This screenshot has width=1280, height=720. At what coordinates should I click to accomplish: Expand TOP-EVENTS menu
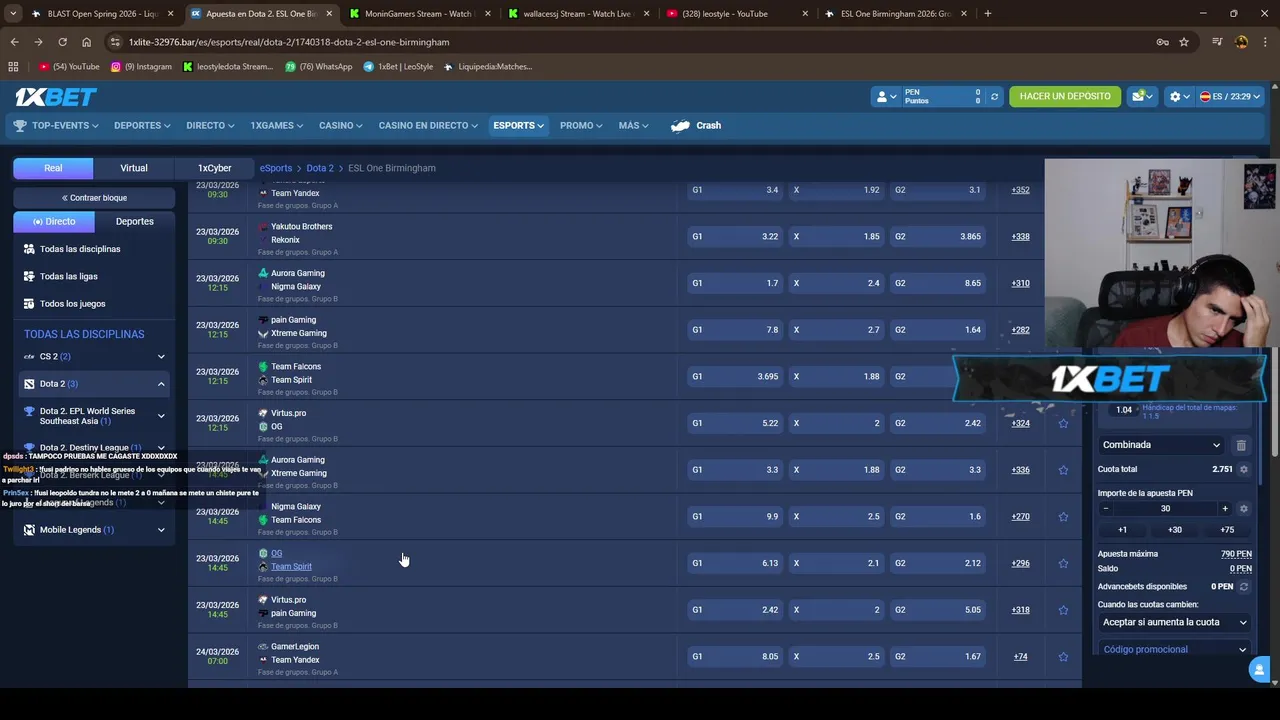56,126
